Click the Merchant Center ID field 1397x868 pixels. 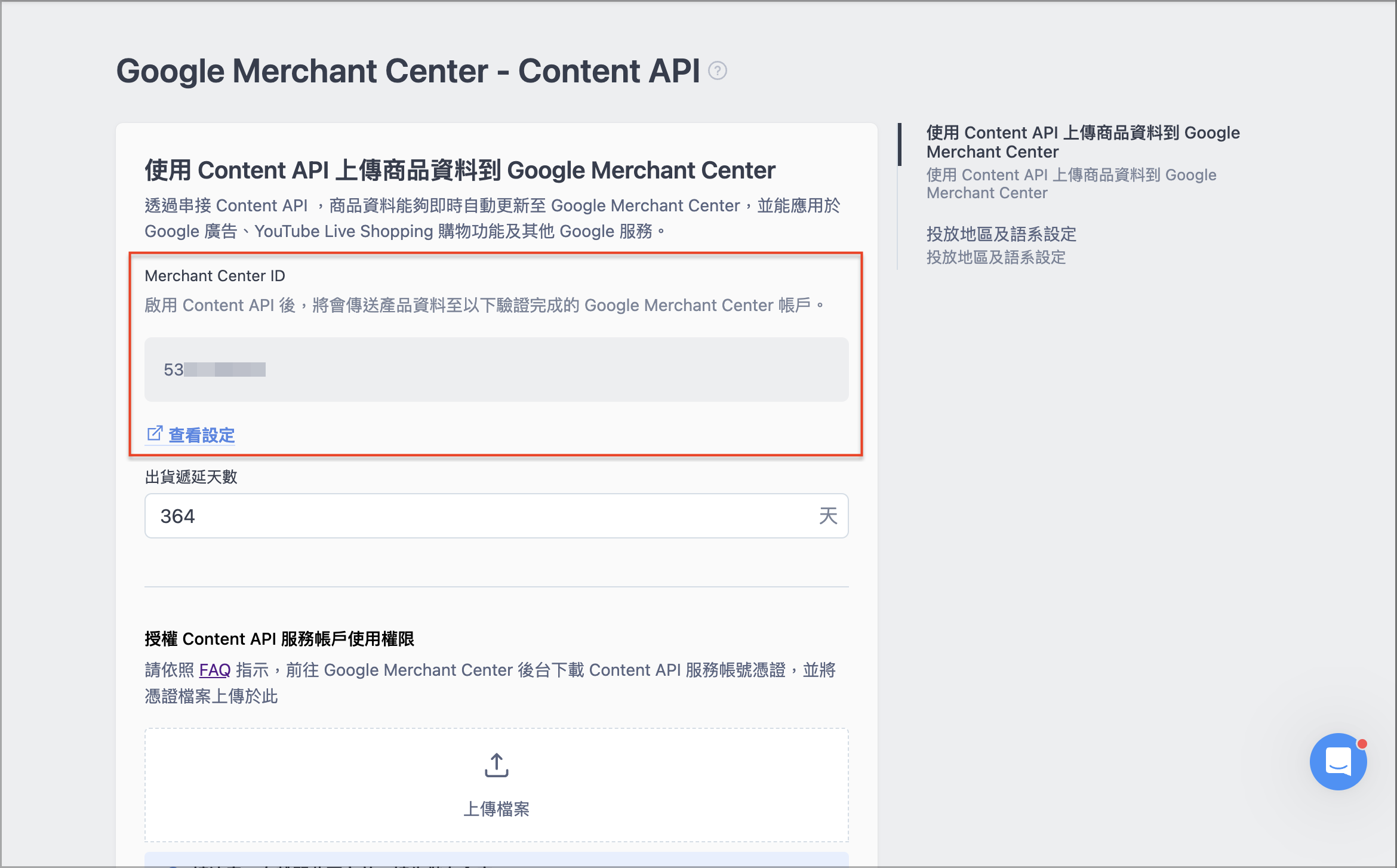[496, 370]
